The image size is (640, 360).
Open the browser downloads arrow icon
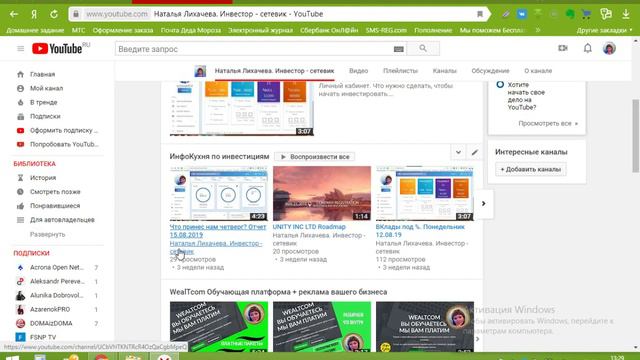point(626,14)
